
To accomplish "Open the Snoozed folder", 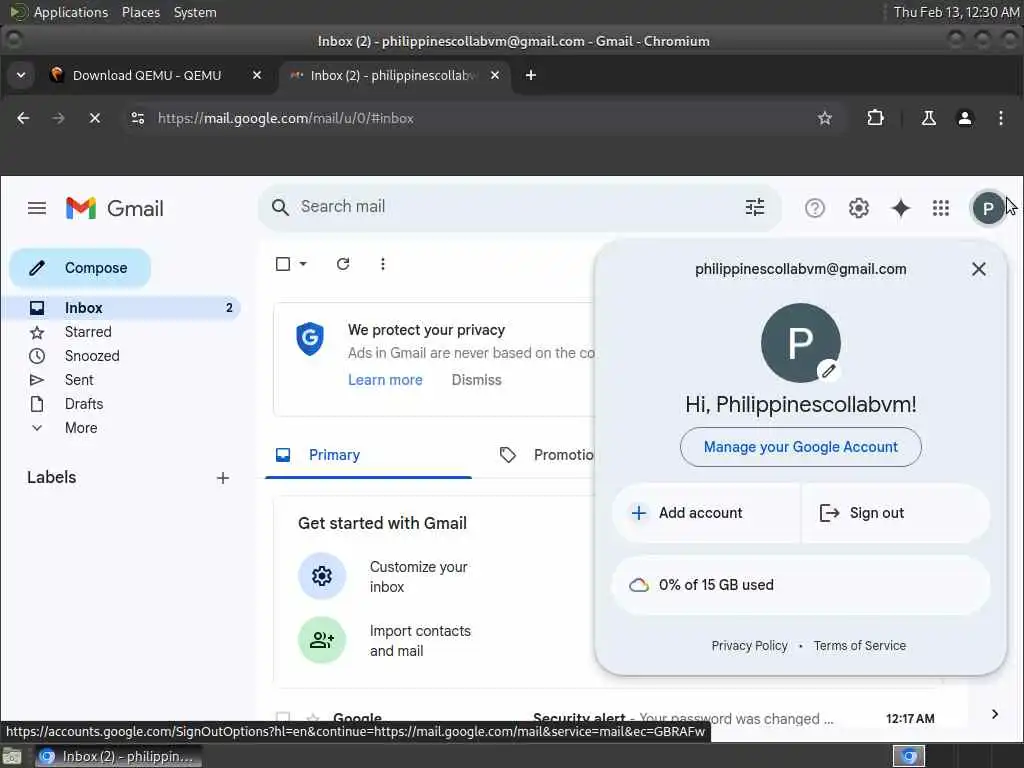I will [91, 356].
